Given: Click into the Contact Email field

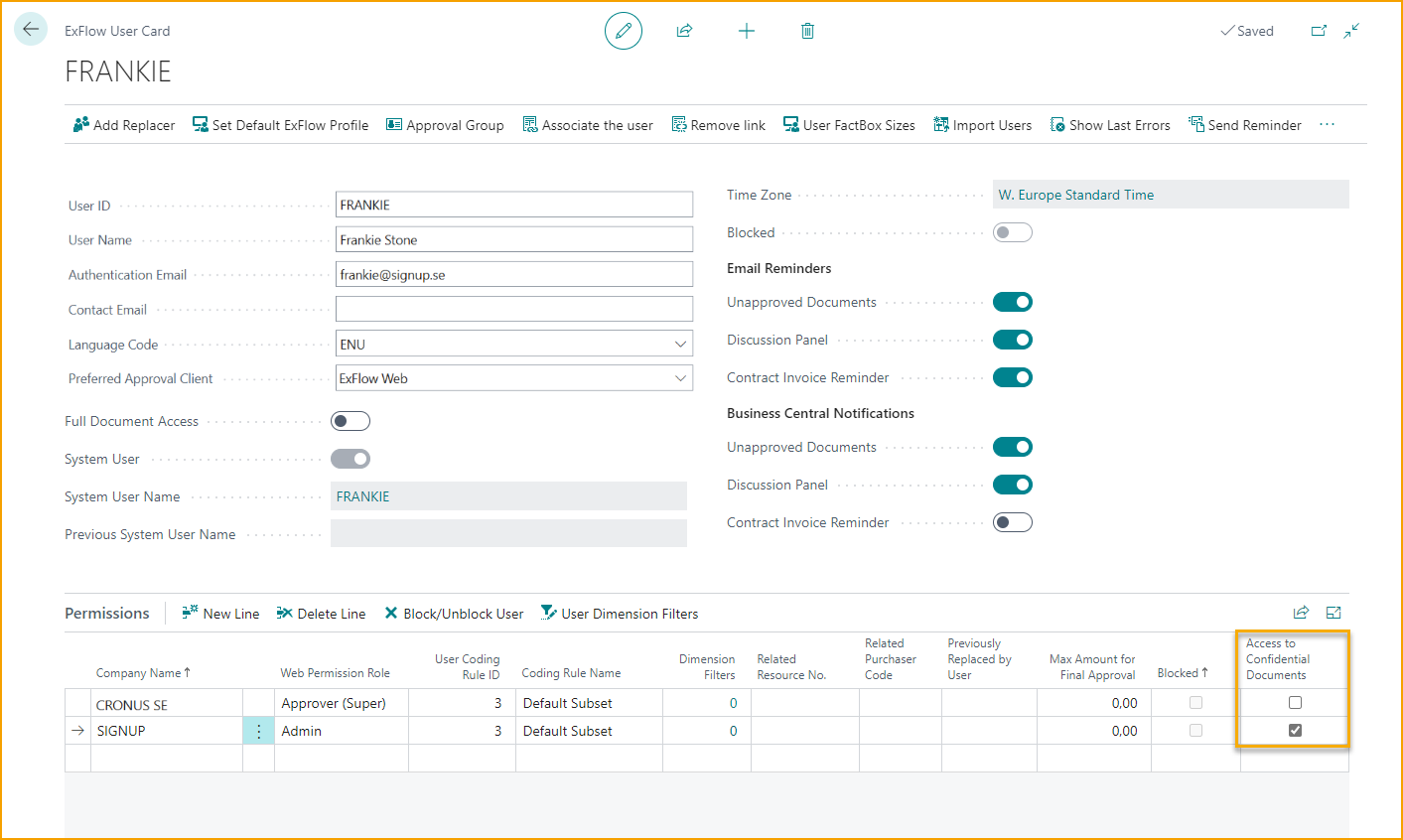Looking at the screenshot, I should point(513,309).
